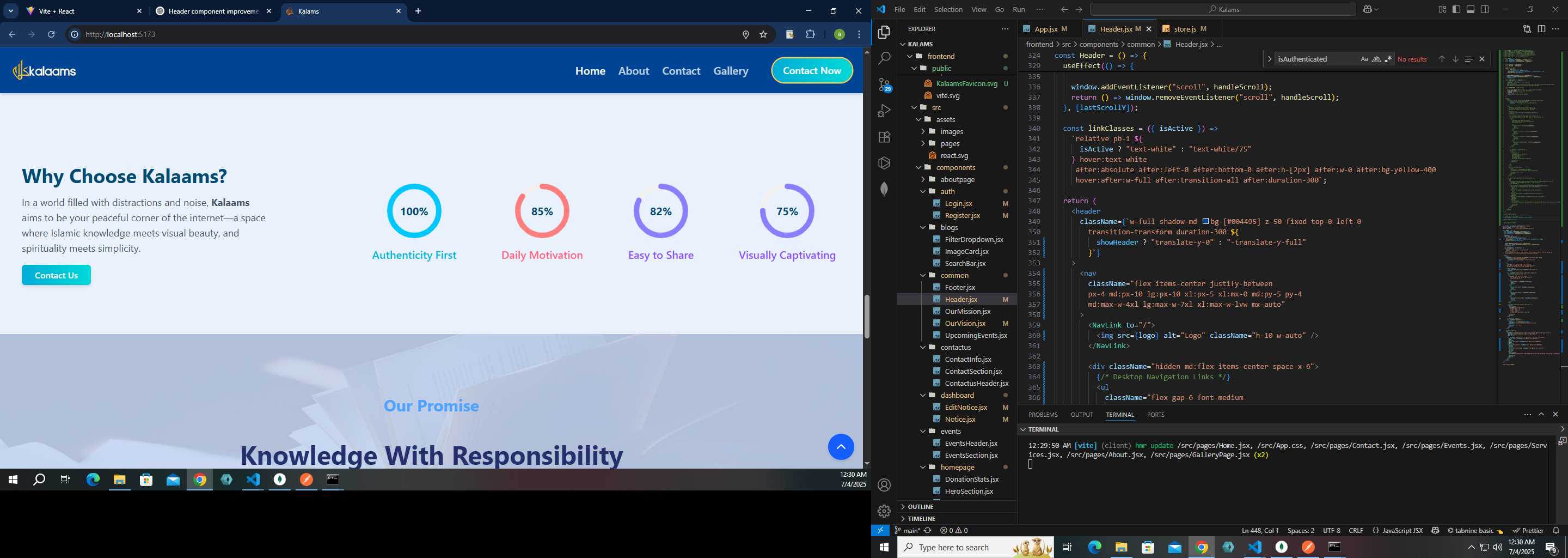Open the Gallery link in the site navigation
Image resolution: width=1568 pixels, height=558 pixels.
pyautogui.click(x=731, y=71)
